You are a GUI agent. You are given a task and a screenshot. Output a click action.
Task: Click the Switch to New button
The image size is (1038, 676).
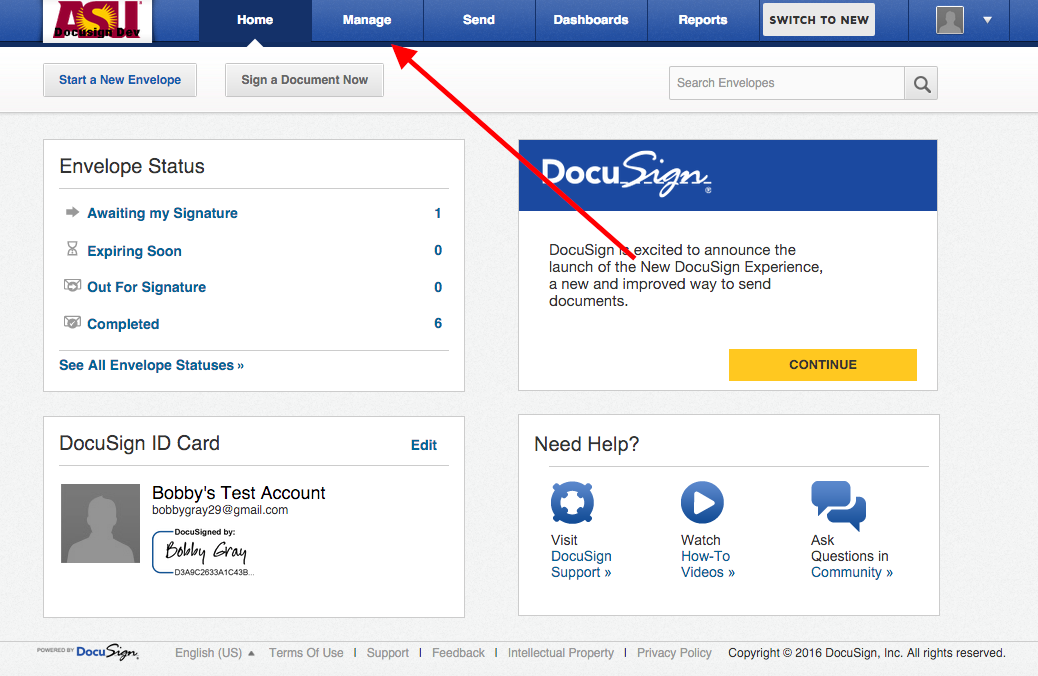point(819,20)
